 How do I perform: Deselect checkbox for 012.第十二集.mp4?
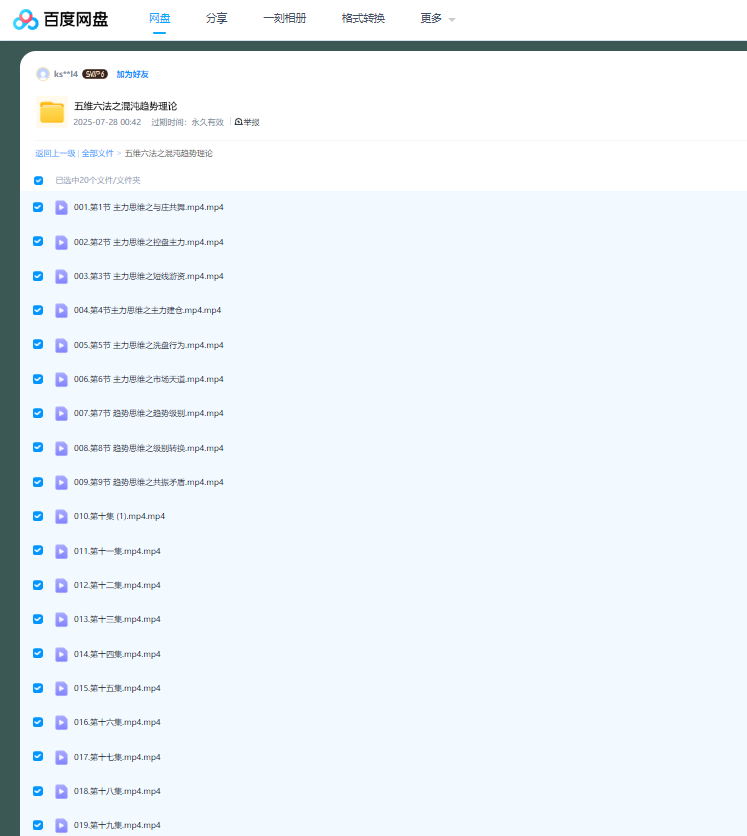click(x=38, y=585)
